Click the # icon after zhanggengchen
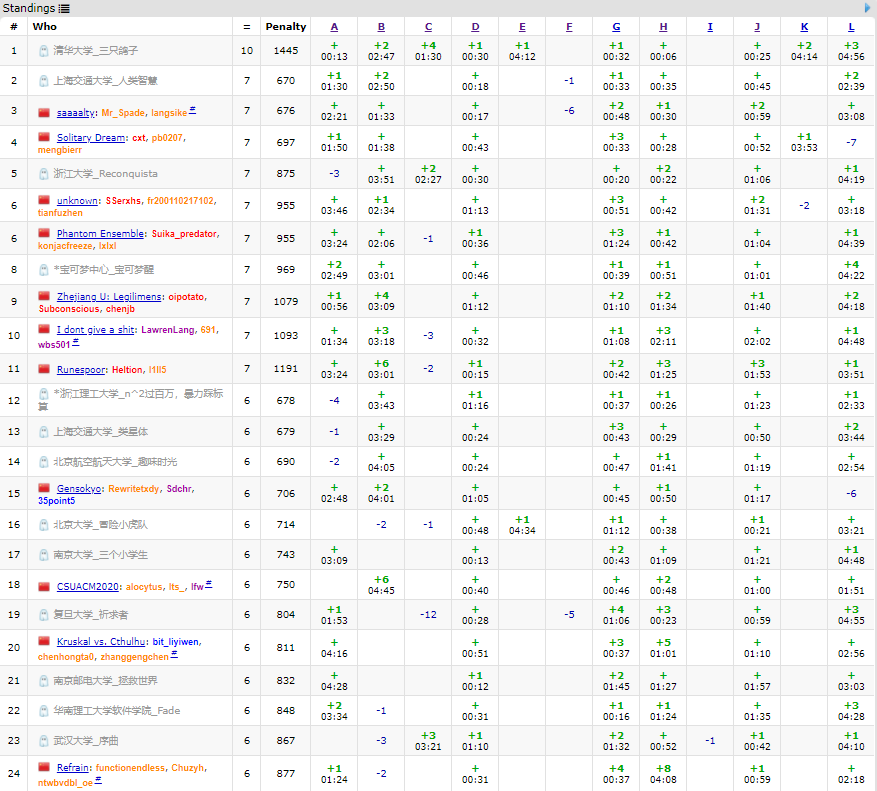The height and width of the screenshot is (791, 877). pyautogui.click(x=174, y=656)
